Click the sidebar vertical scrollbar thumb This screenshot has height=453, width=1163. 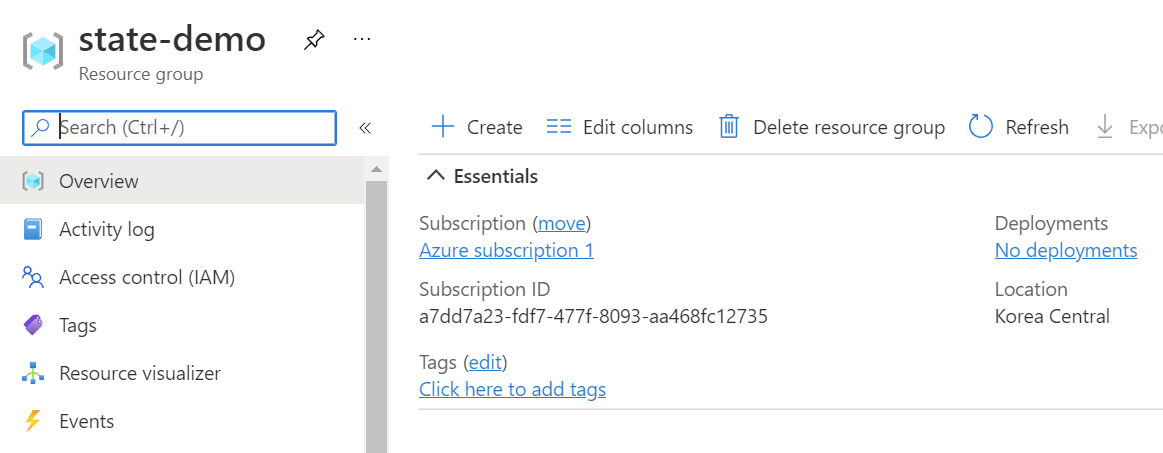[x=376, y=317]
